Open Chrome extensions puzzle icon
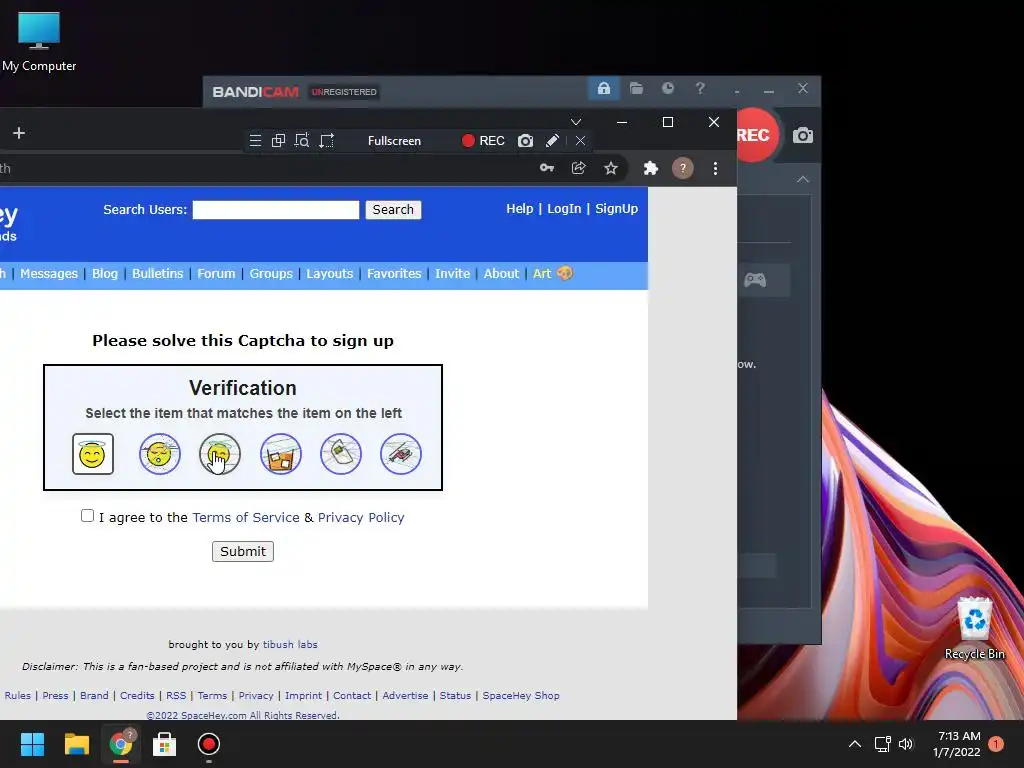Viewport: 1024px width, 768px height. (x=650, y=168)
